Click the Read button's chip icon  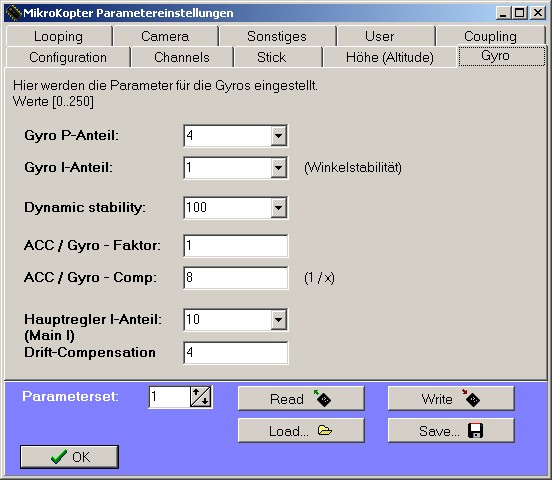[322, 398]
